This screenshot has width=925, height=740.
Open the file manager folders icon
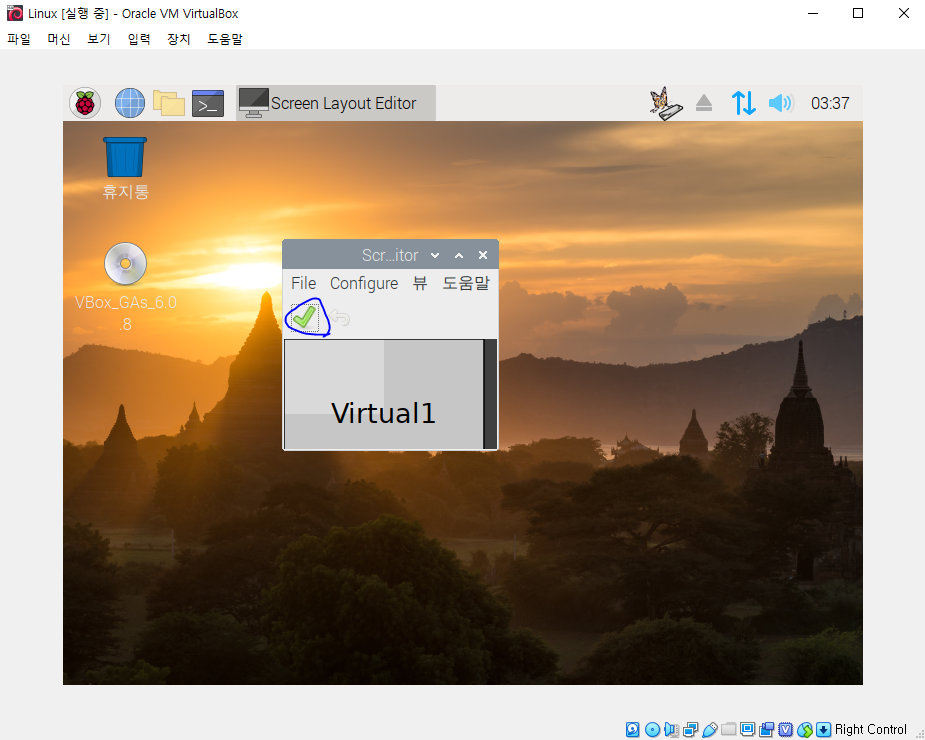pos(169,103)
